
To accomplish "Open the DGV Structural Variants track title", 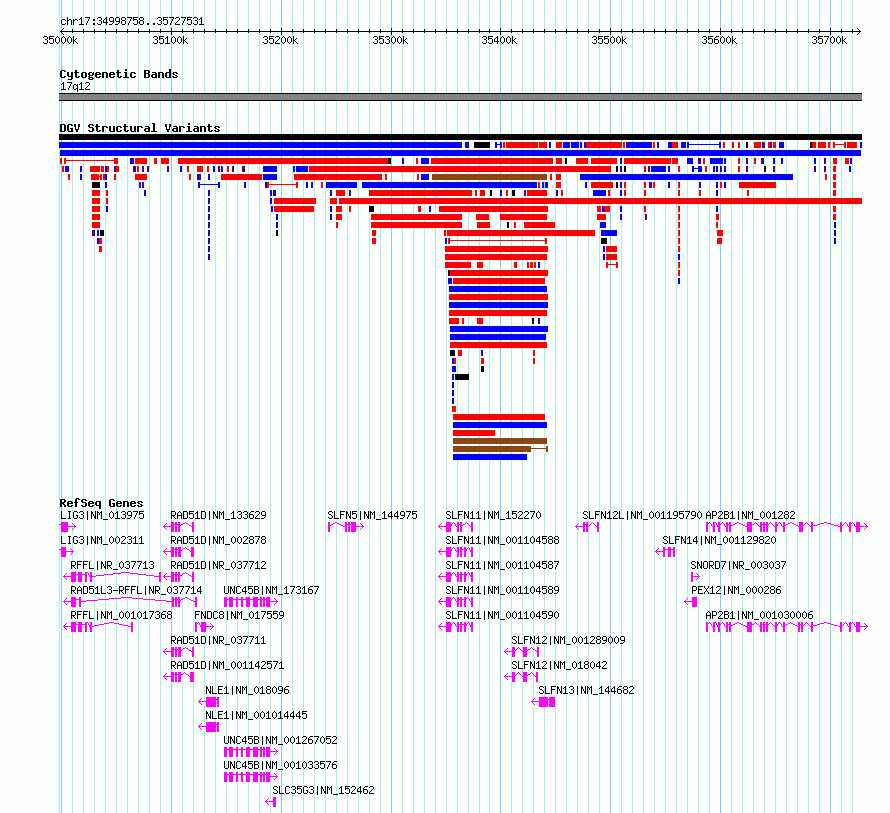I will point(140,128).
